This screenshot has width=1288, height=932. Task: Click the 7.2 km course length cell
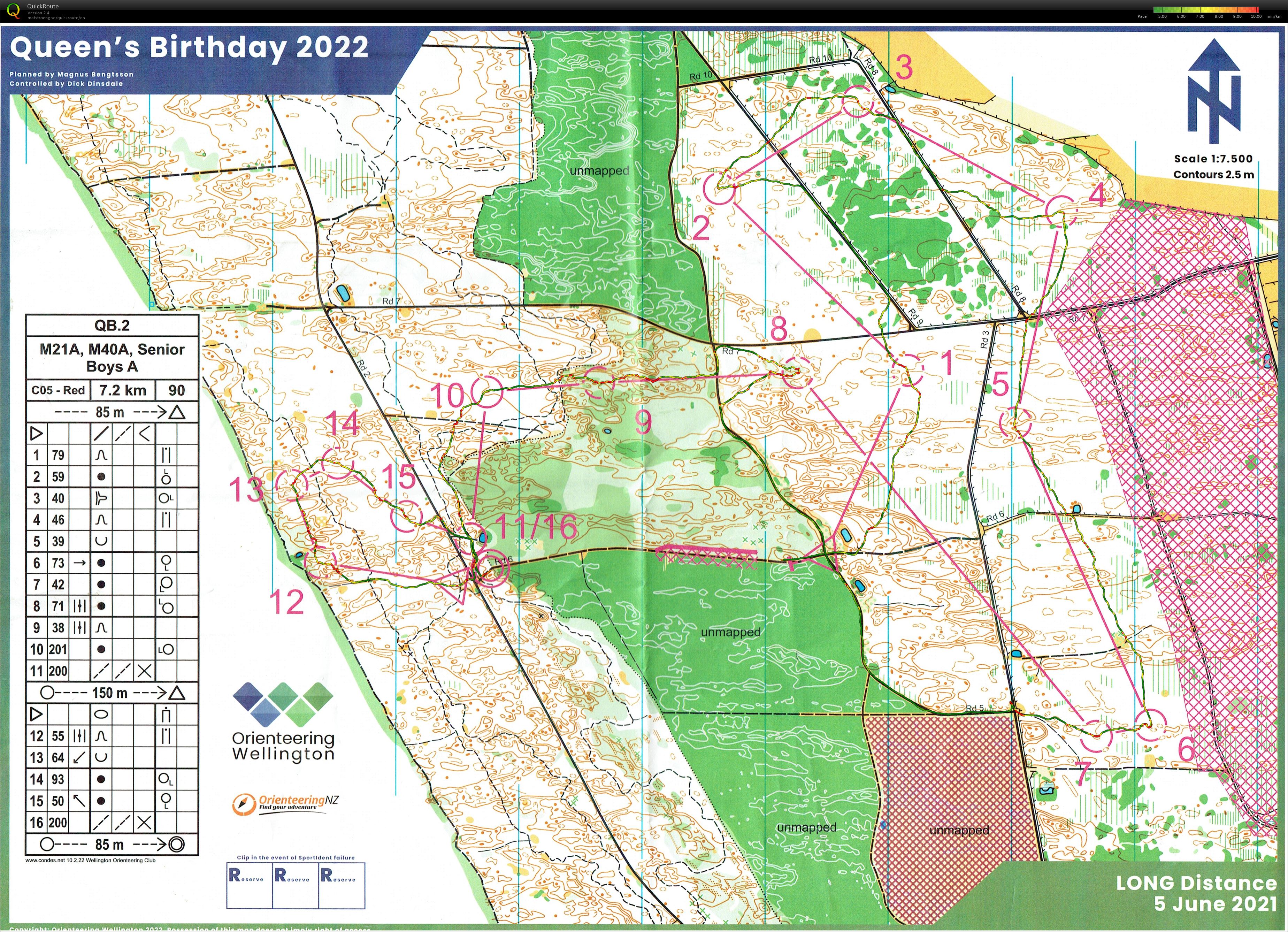click(123, 390)
